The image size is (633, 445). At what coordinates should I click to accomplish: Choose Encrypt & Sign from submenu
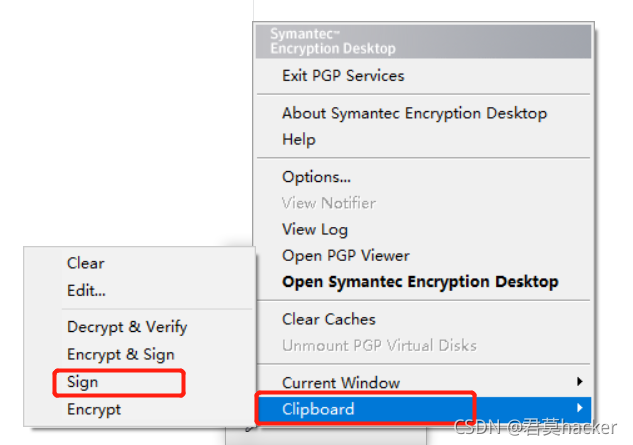click(139, 355)
